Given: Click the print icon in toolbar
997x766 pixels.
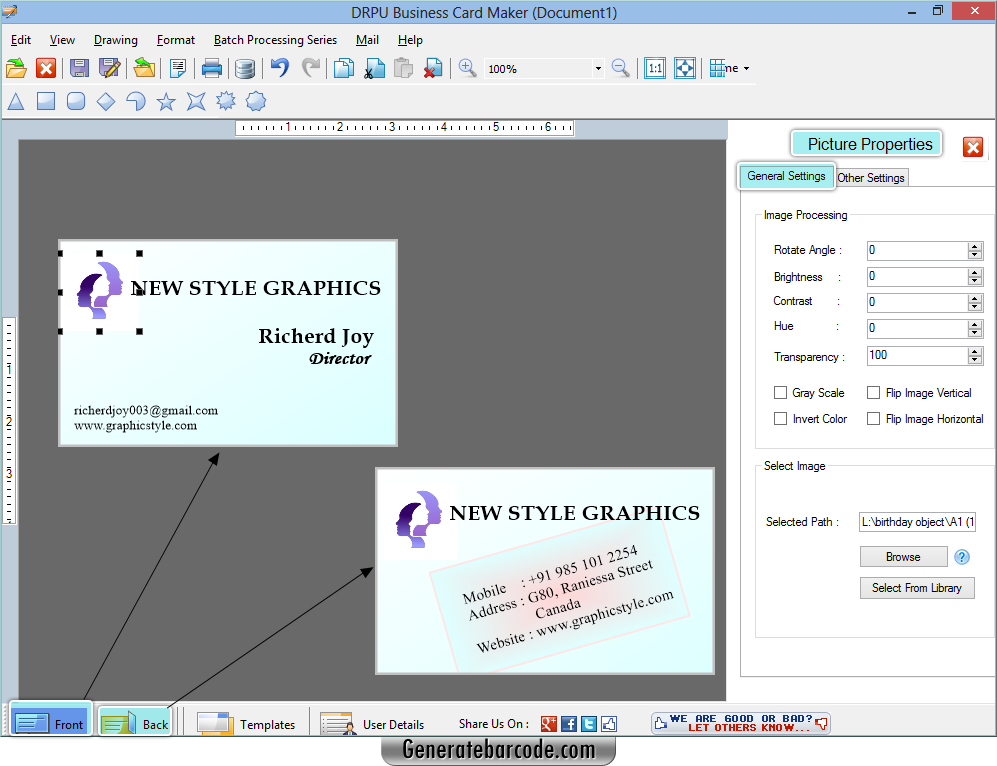Looking at the screenshot, I should pyautogui.click(x=212, y=68).
